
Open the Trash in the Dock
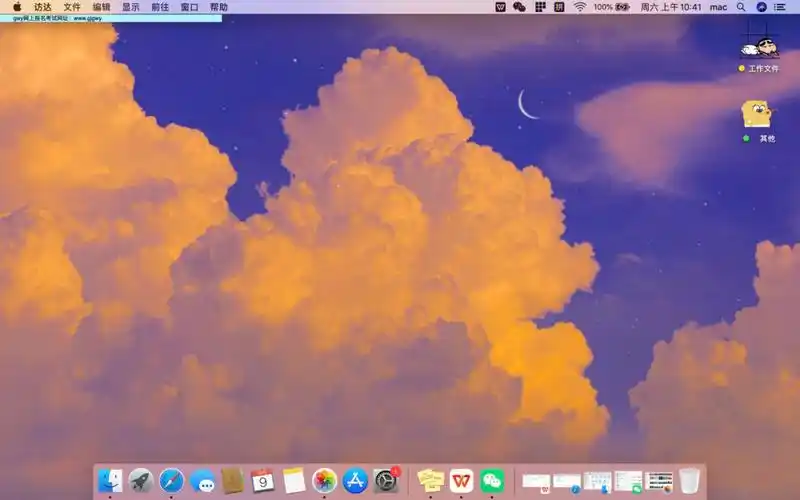click(689, 481)
